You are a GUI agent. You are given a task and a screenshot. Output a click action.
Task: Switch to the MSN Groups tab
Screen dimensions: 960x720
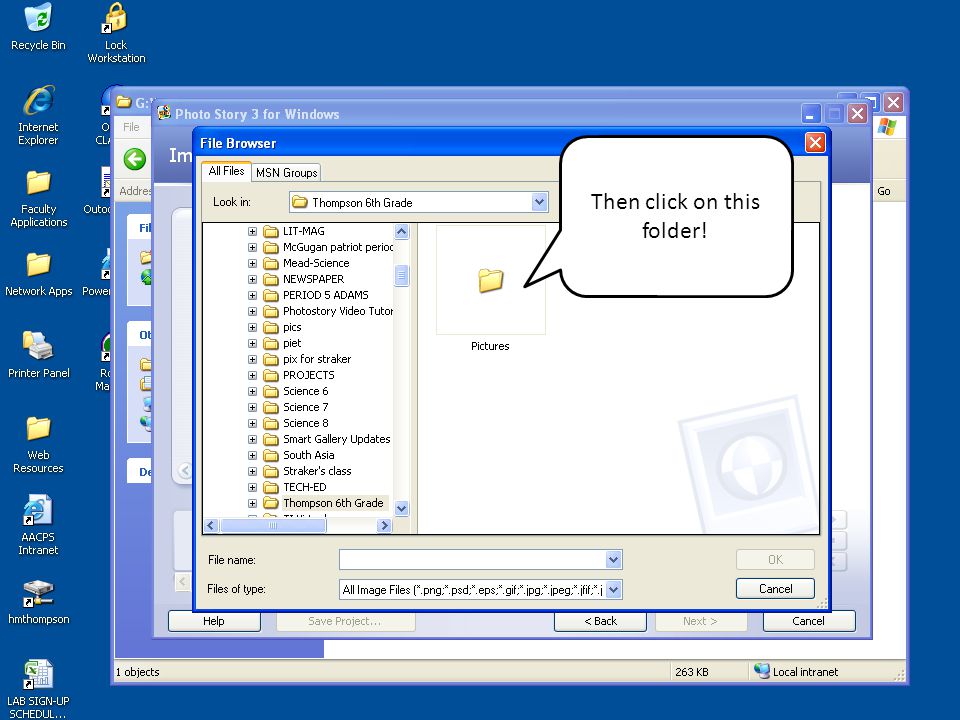[x=287, y=173]
